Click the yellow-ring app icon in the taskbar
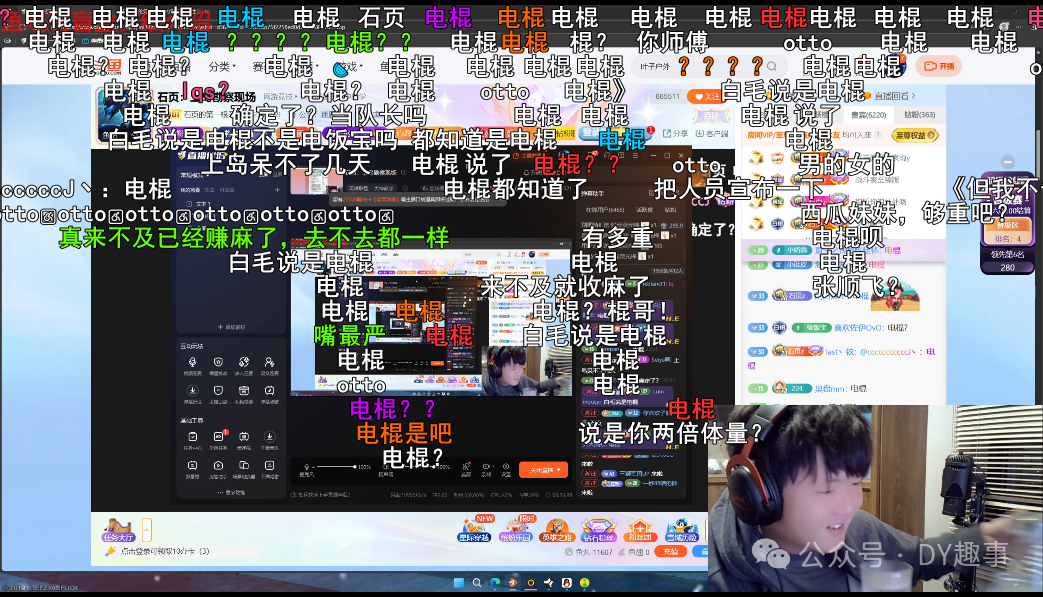1043x597 pixels. tap(531, 583)
